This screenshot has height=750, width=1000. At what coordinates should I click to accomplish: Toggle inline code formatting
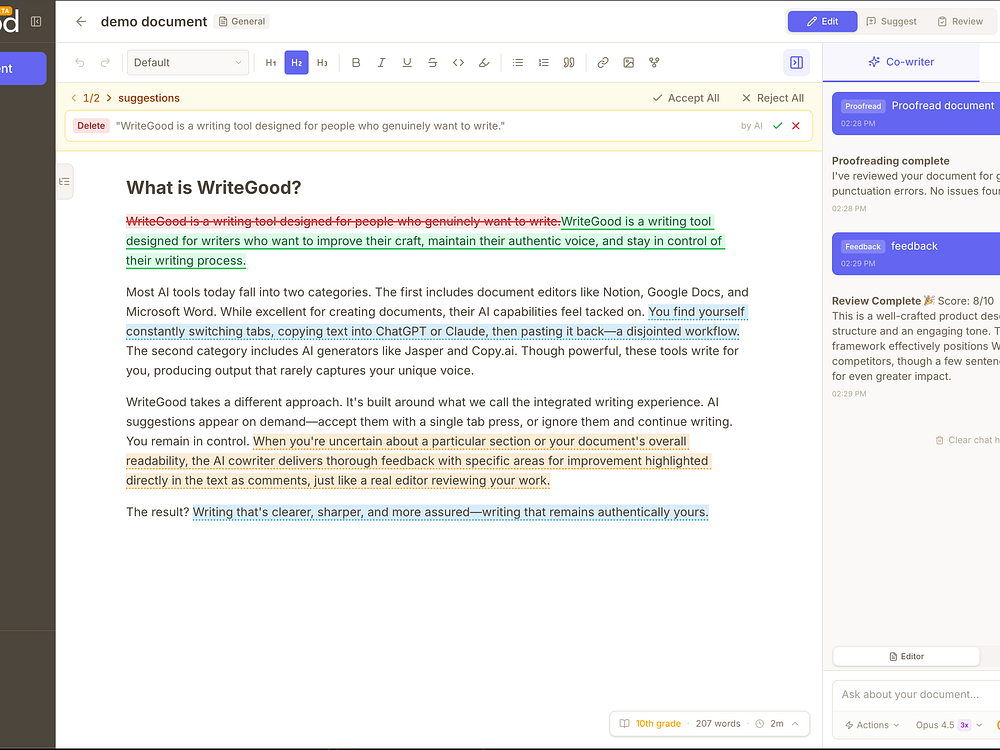point(458,62)
